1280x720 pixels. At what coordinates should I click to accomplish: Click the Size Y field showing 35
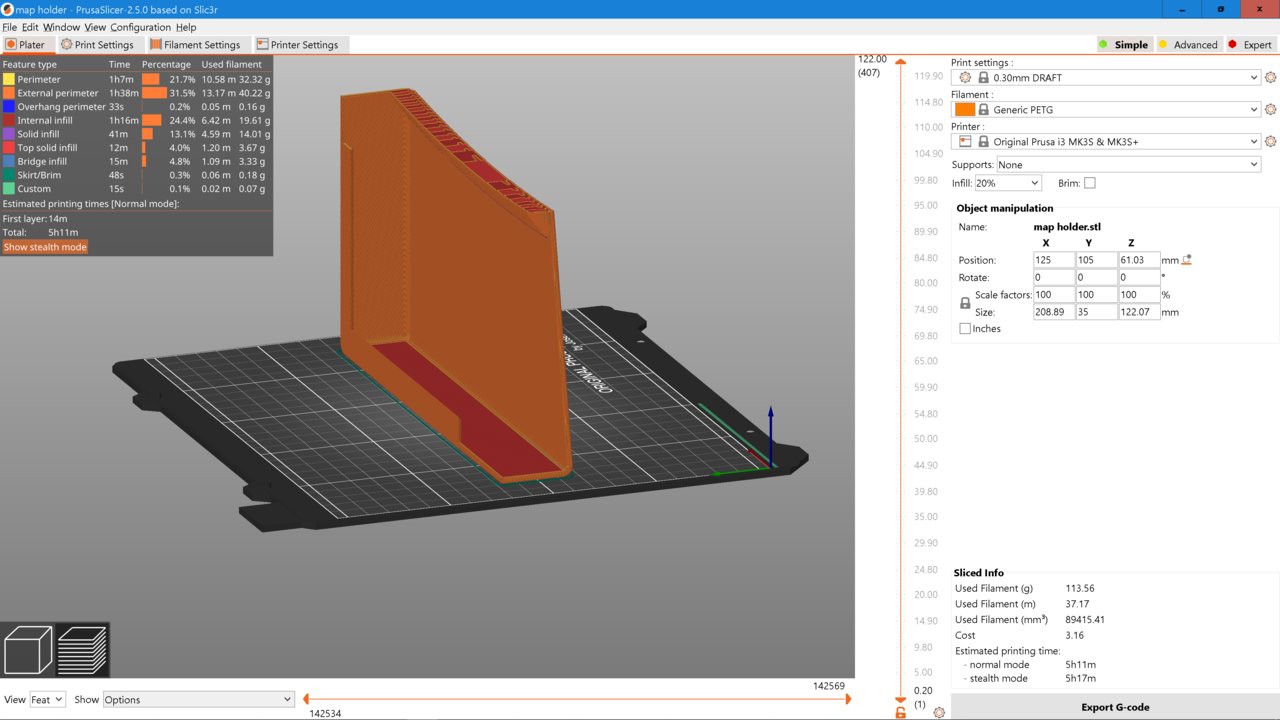pyautogui.click(x=1096, y=312)
